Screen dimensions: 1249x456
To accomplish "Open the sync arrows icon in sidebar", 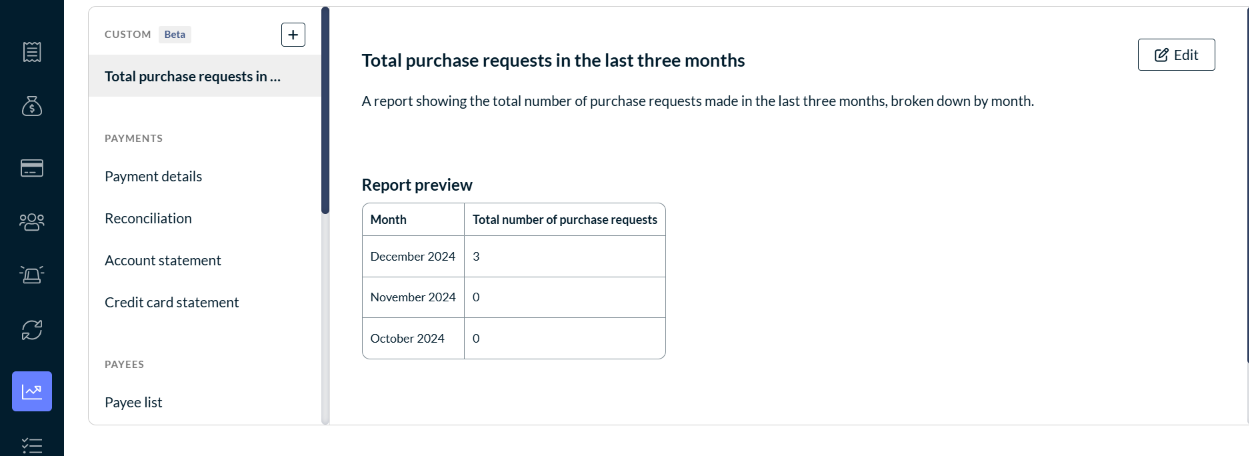I will (31, 329).
